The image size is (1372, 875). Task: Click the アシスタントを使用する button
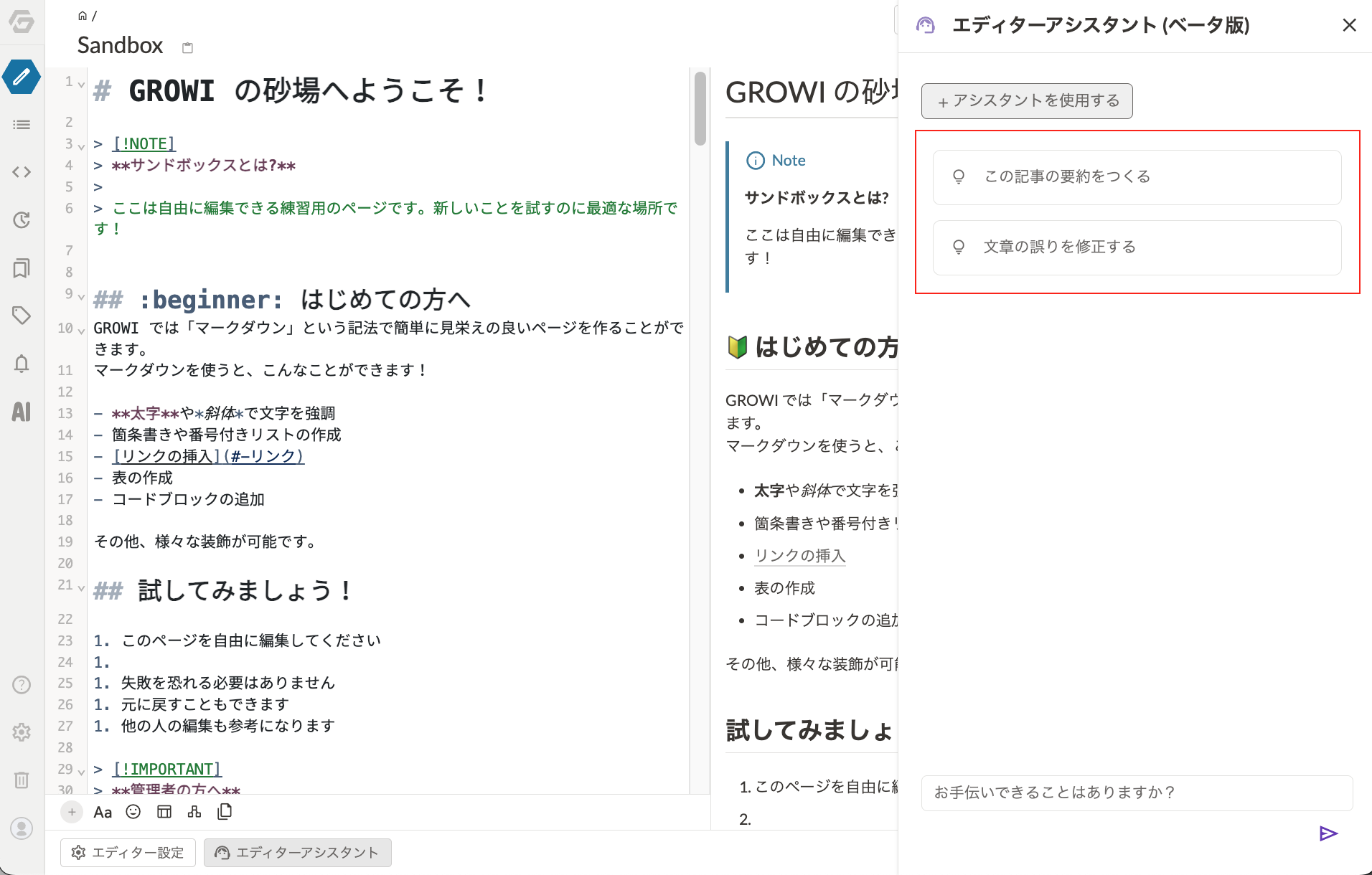[1027, 101]
